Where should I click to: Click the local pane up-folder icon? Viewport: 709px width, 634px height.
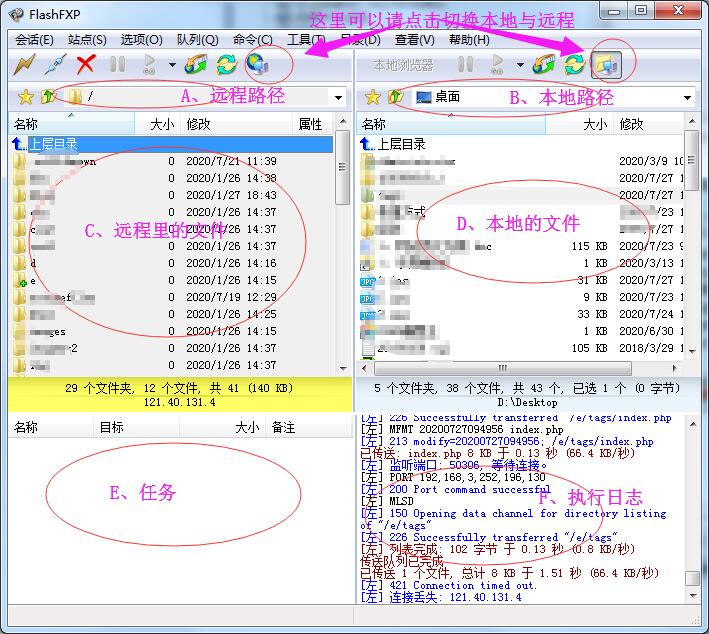click(396, 96)
